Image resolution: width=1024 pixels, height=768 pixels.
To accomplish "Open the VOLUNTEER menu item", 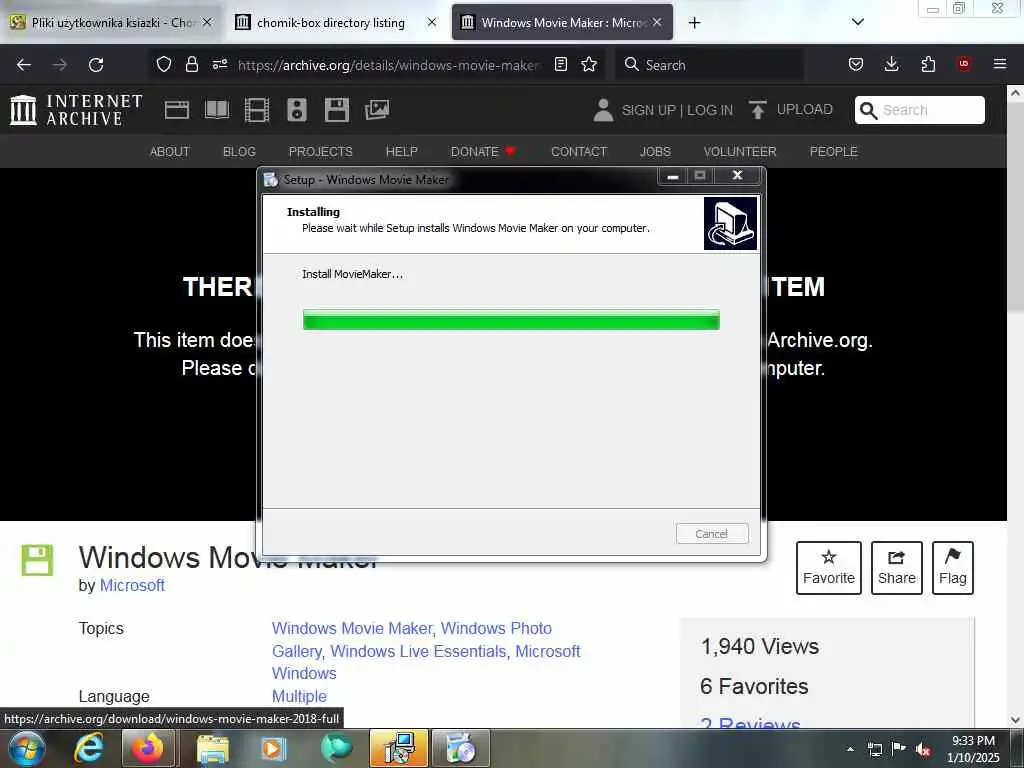I will 740,152.
